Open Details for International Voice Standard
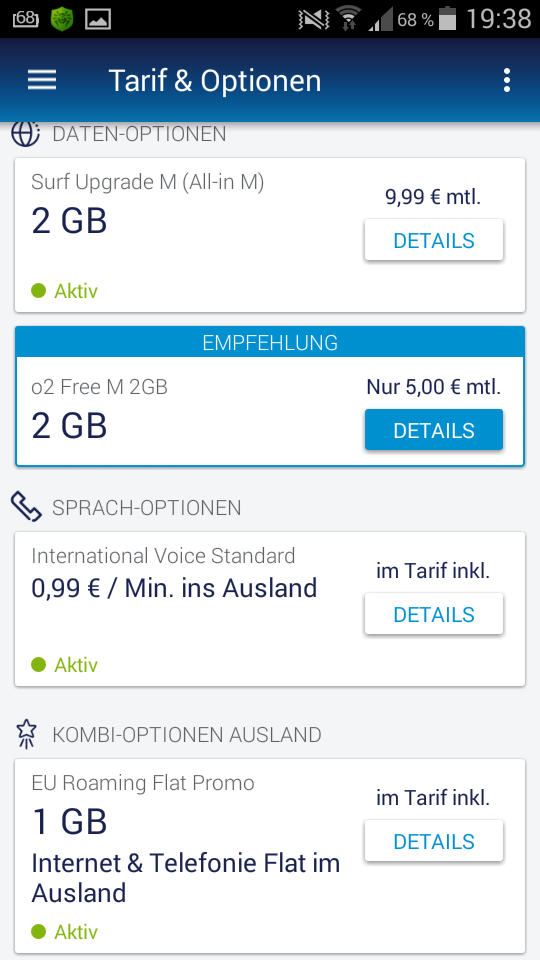Screen dimensions: 540x960 point(434,613)
